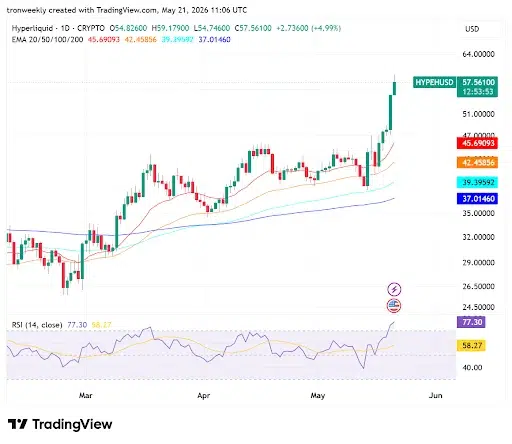The height and width of the screenshot is (444, 512).
Task: Select the HYPEHUSD price label
Action: 434,82
